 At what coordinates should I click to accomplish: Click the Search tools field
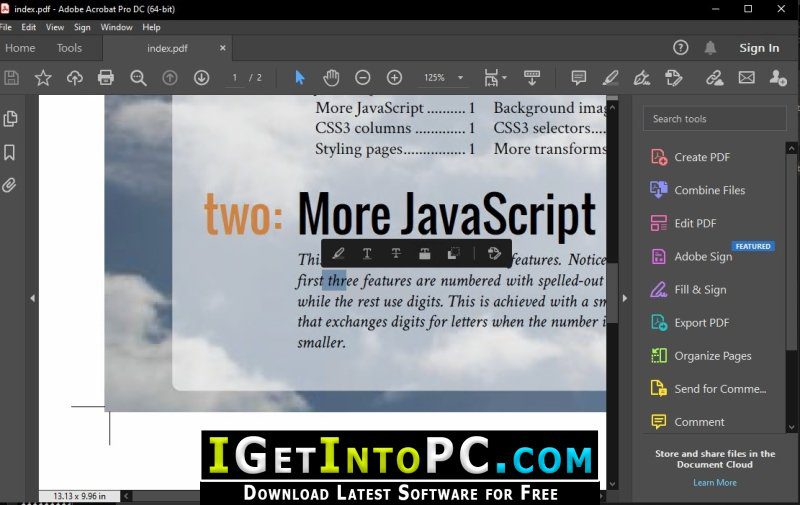point(714,119)
